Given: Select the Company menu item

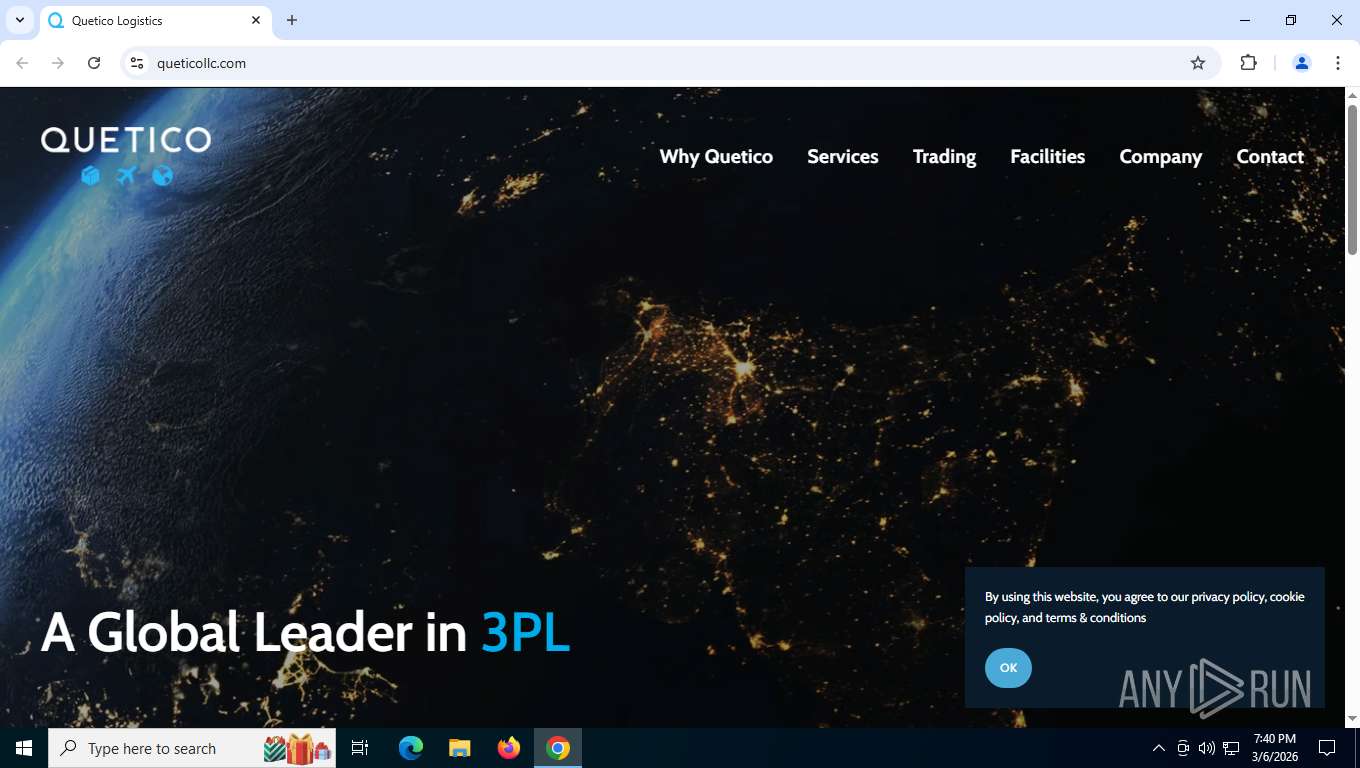Looking at the screenshot, I should click(1160, 157).
